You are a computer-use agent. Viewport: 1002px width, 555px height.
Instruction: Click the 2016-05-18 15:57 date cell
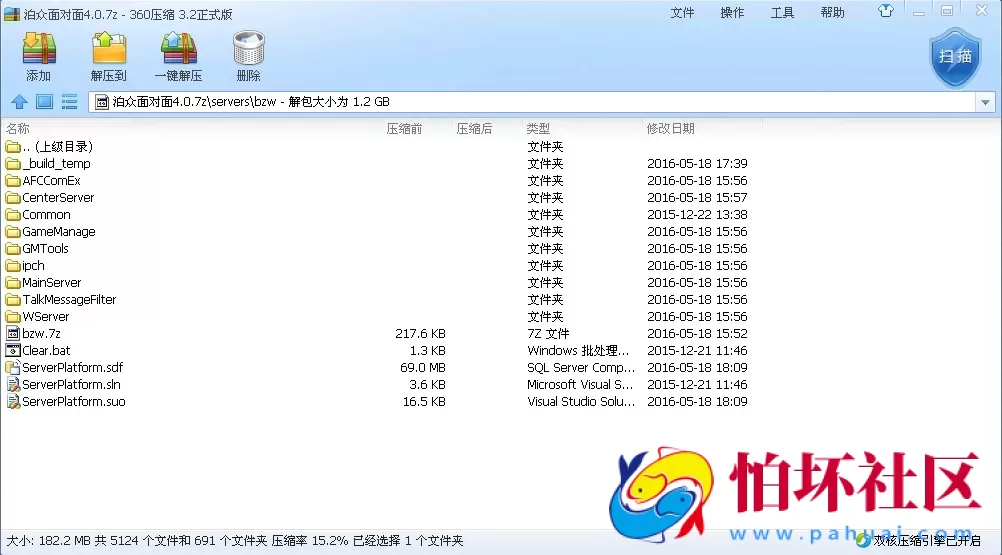pyautogui.click(x=697, y=197)
